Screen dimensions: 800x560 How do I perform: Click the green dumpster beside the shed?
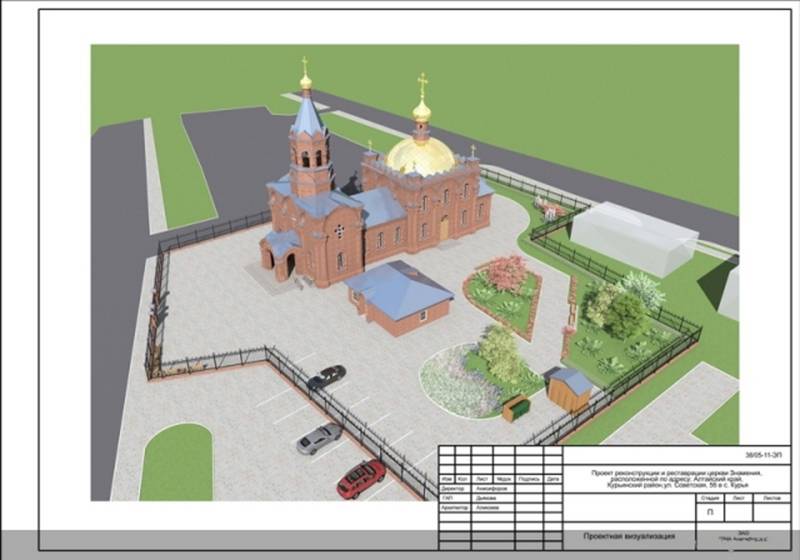point(517,408)
